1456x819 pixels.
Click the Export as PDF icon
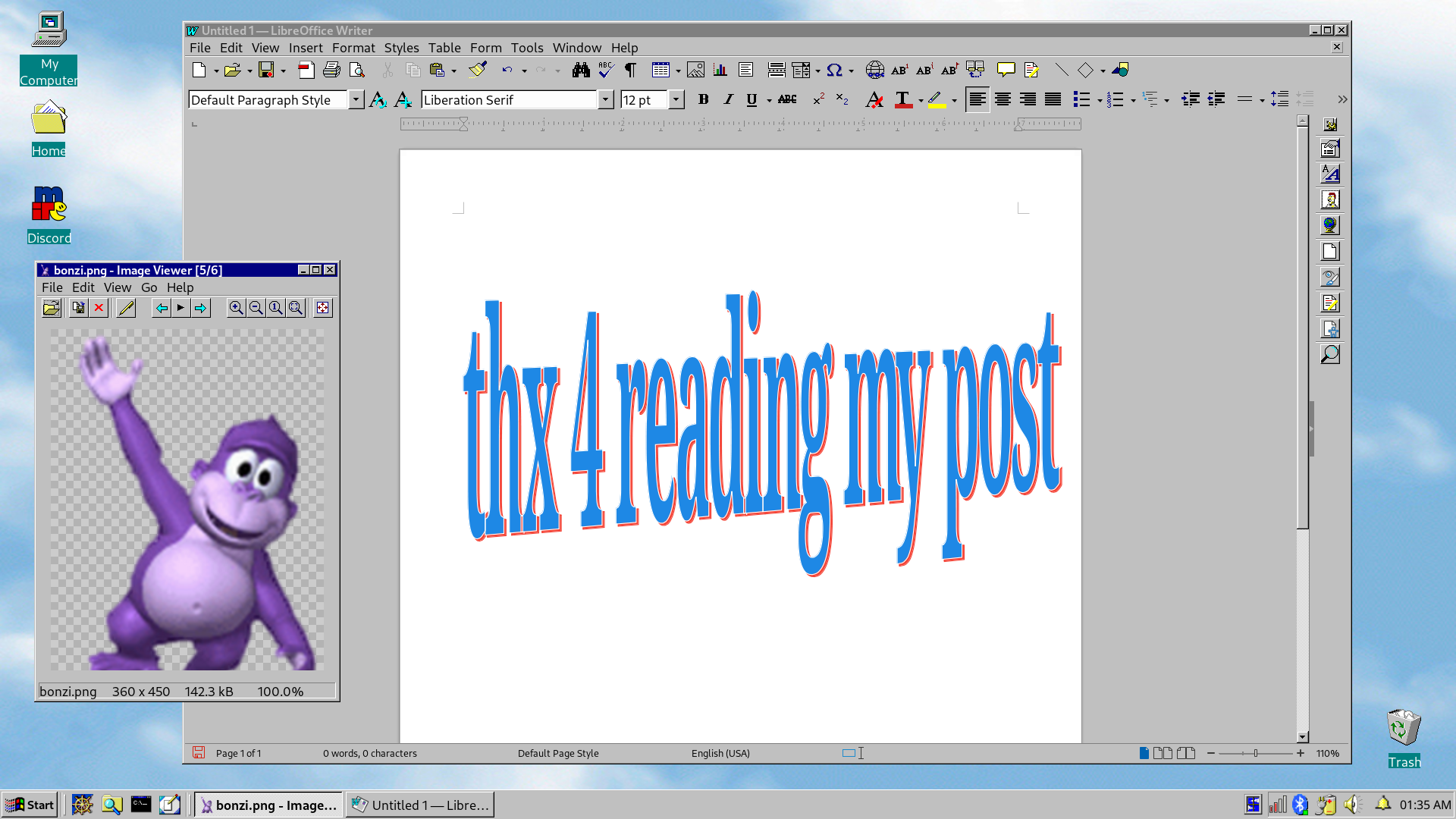pyautogui.click(x=306, y=70)
